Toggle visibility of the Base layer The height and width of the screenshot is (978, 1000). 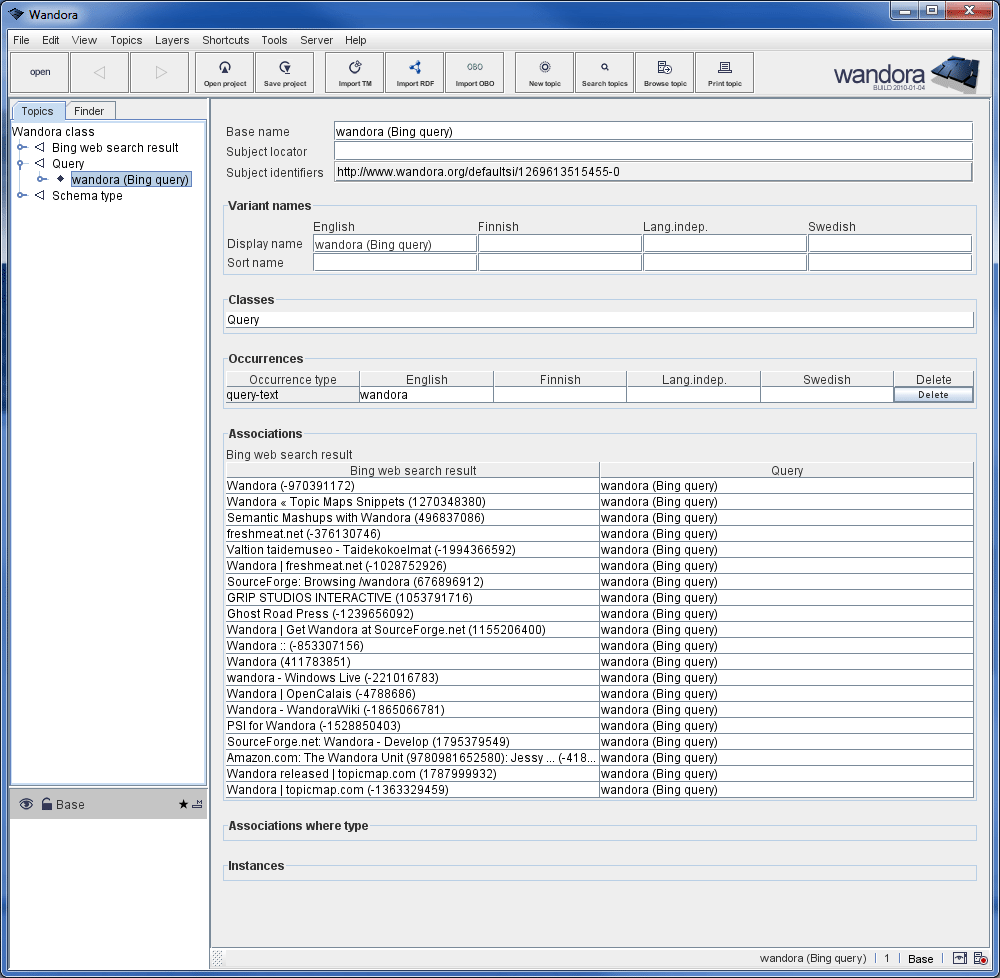point(24,803)
